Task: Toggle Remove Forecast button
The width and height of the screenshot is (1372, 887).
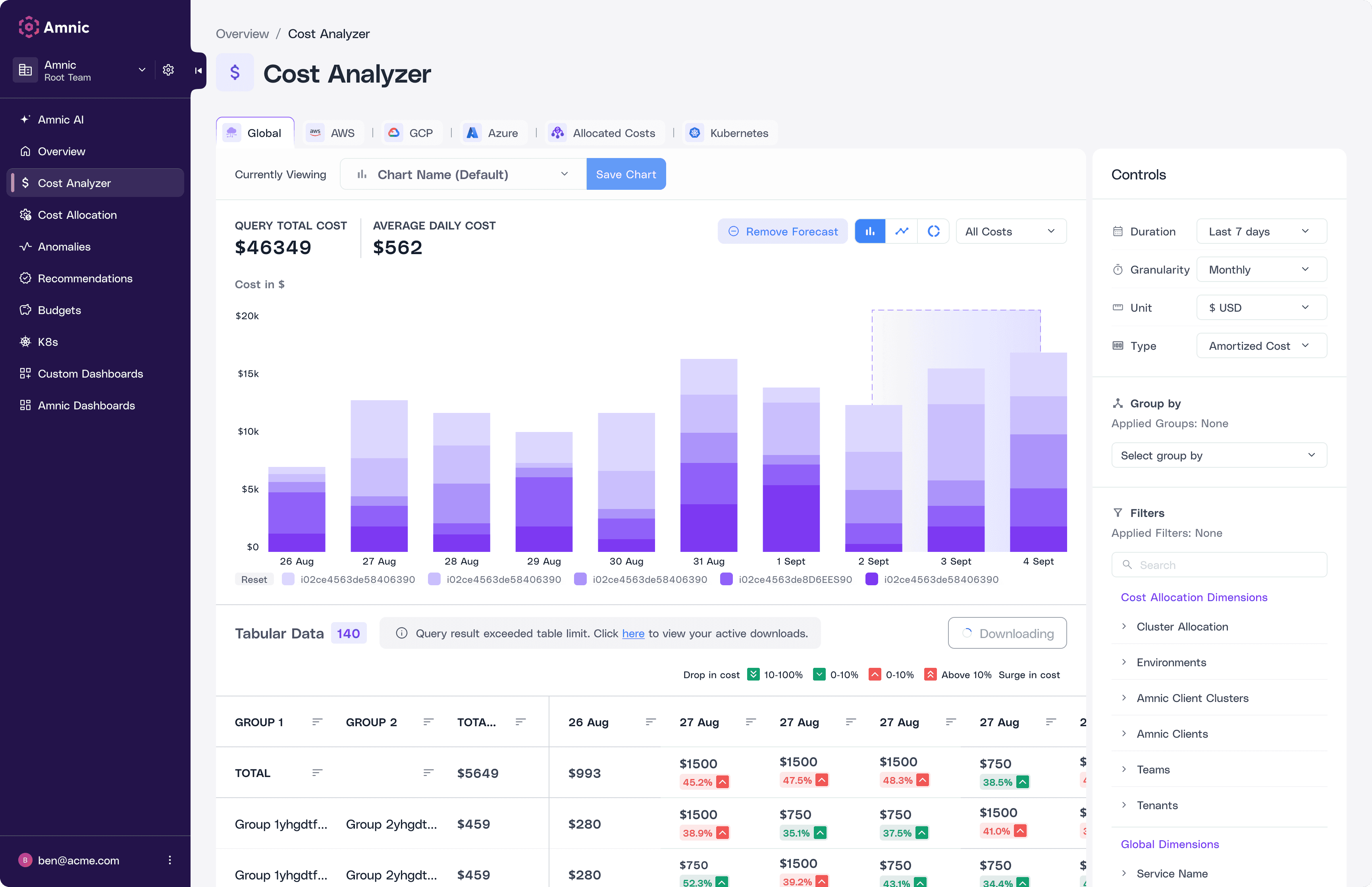Action: coord(782,231)
